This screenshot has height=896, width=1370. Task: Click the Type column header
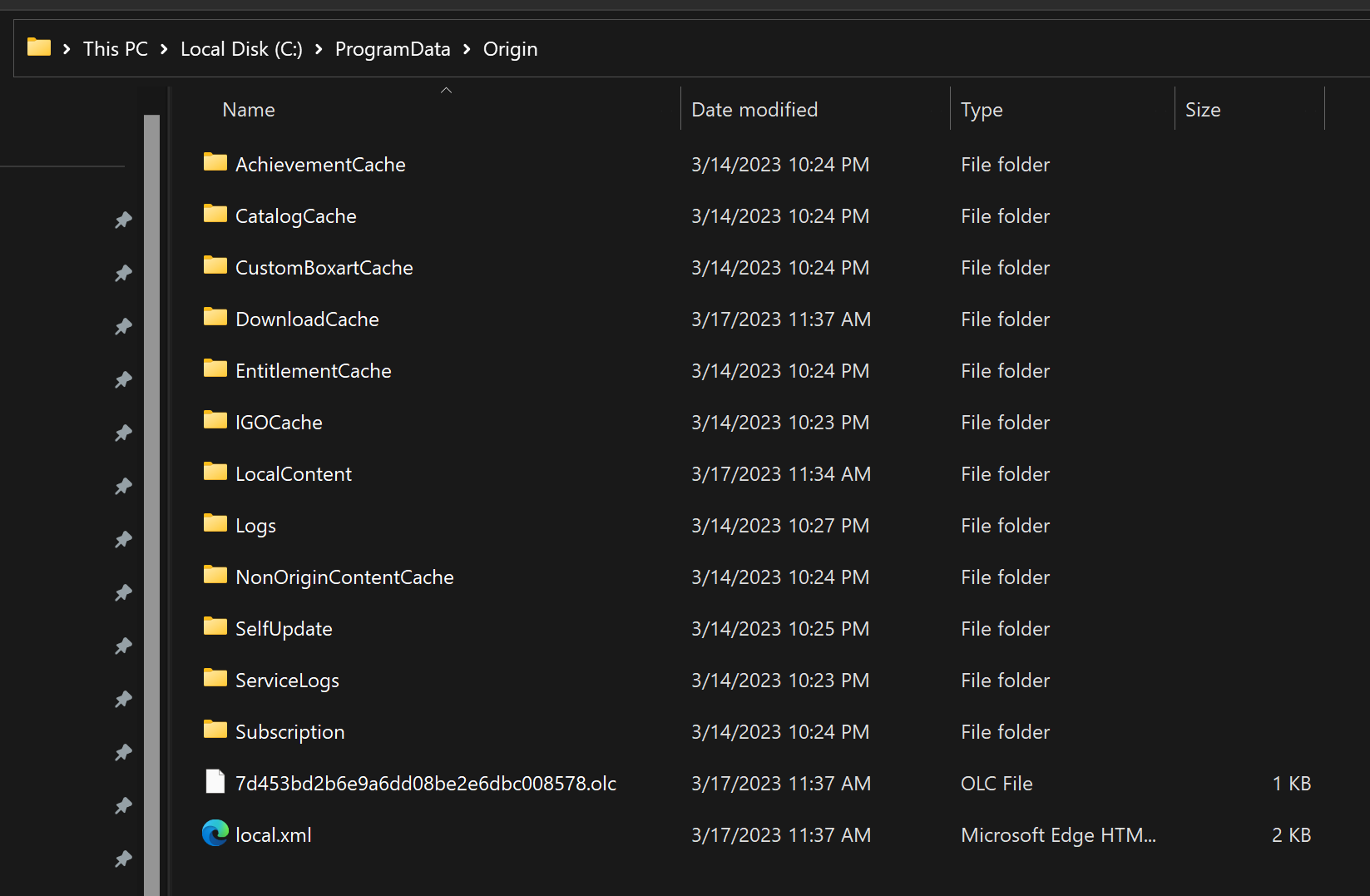(x=982, y=110)
